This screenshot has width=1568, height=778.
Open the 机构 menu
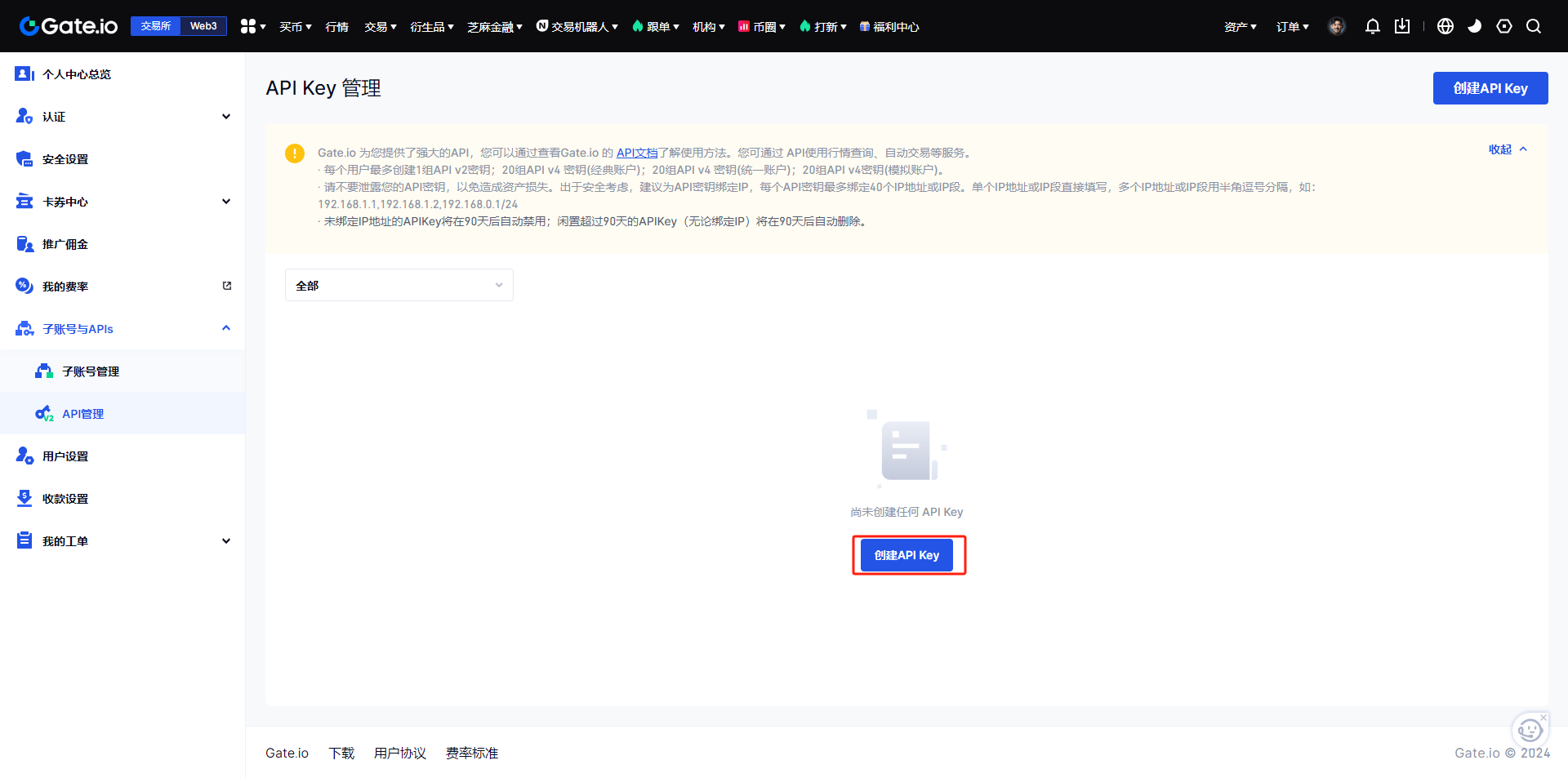[x=709, y=27]
